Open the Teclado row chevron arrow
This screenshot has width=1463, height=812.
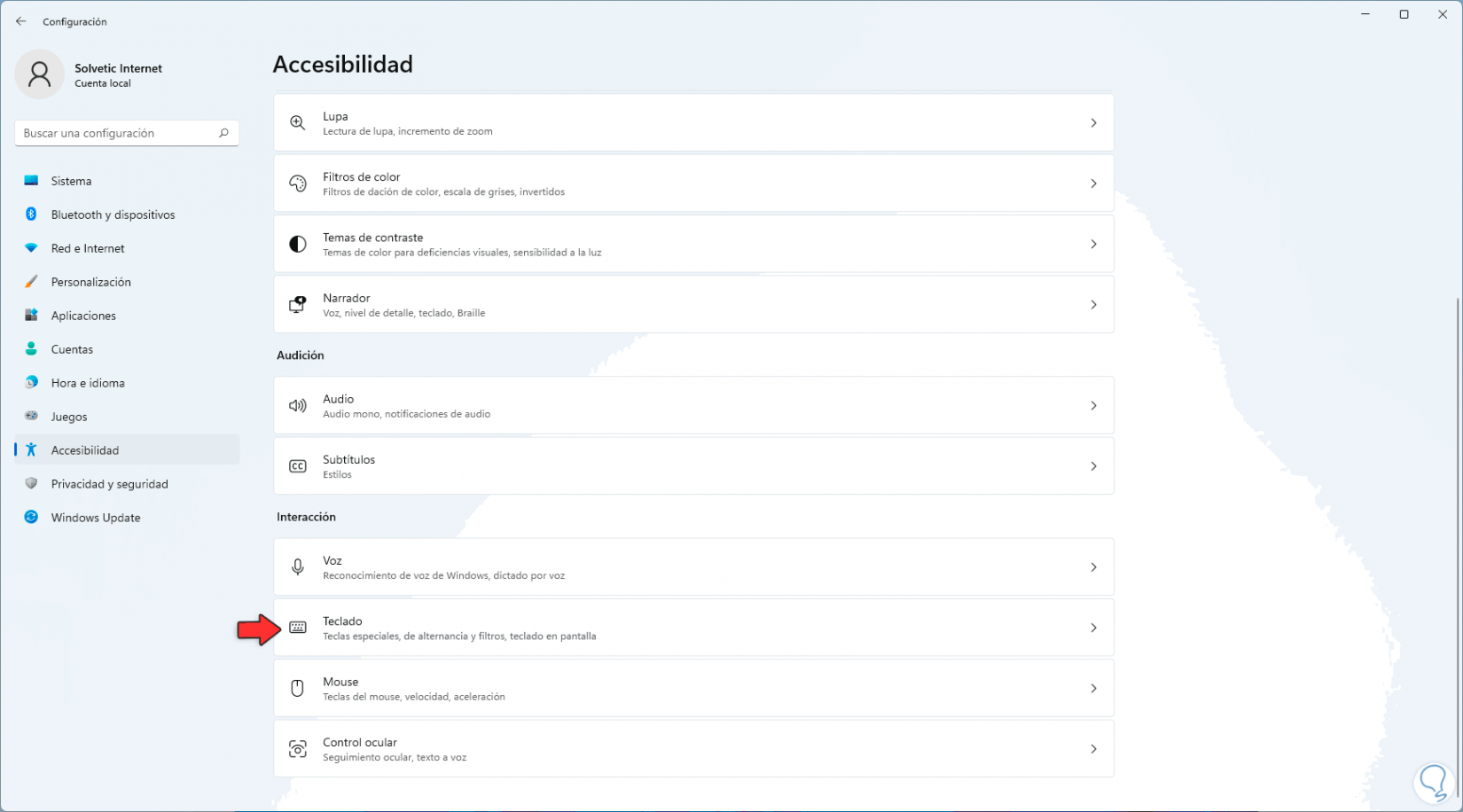pyautogui.click(x=1093, y=628)
